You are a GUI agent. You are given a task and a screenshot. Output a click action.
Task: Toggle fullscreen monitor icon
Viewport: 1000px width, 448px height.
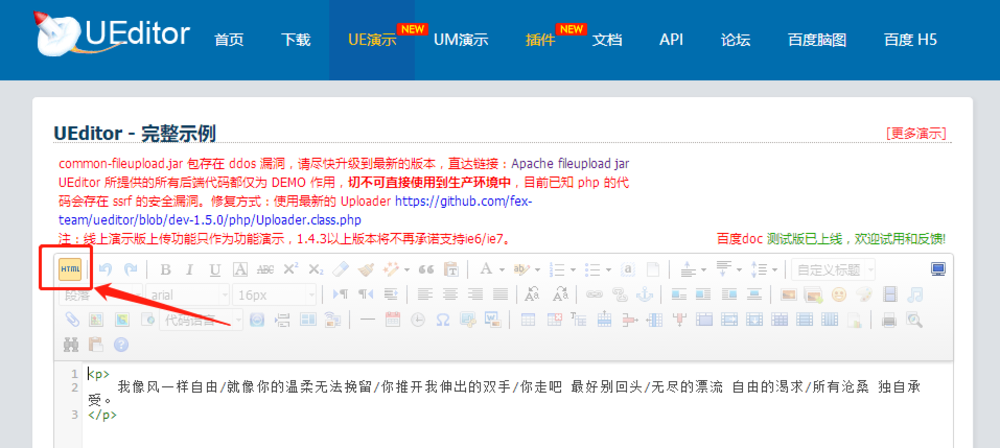point(938,269)
